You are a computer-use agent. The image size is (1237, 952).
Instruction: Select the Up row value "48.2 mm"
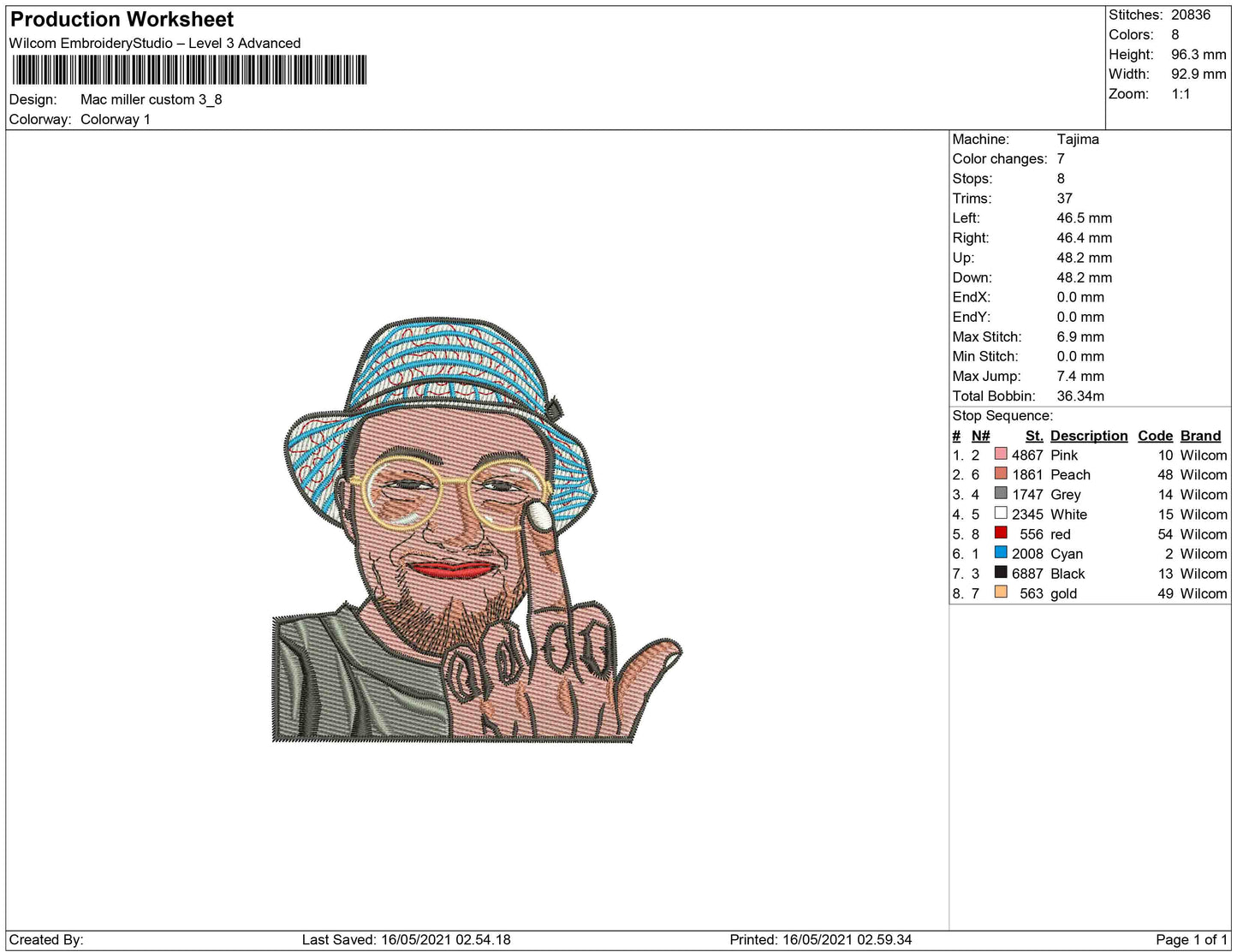(1085, 257)
